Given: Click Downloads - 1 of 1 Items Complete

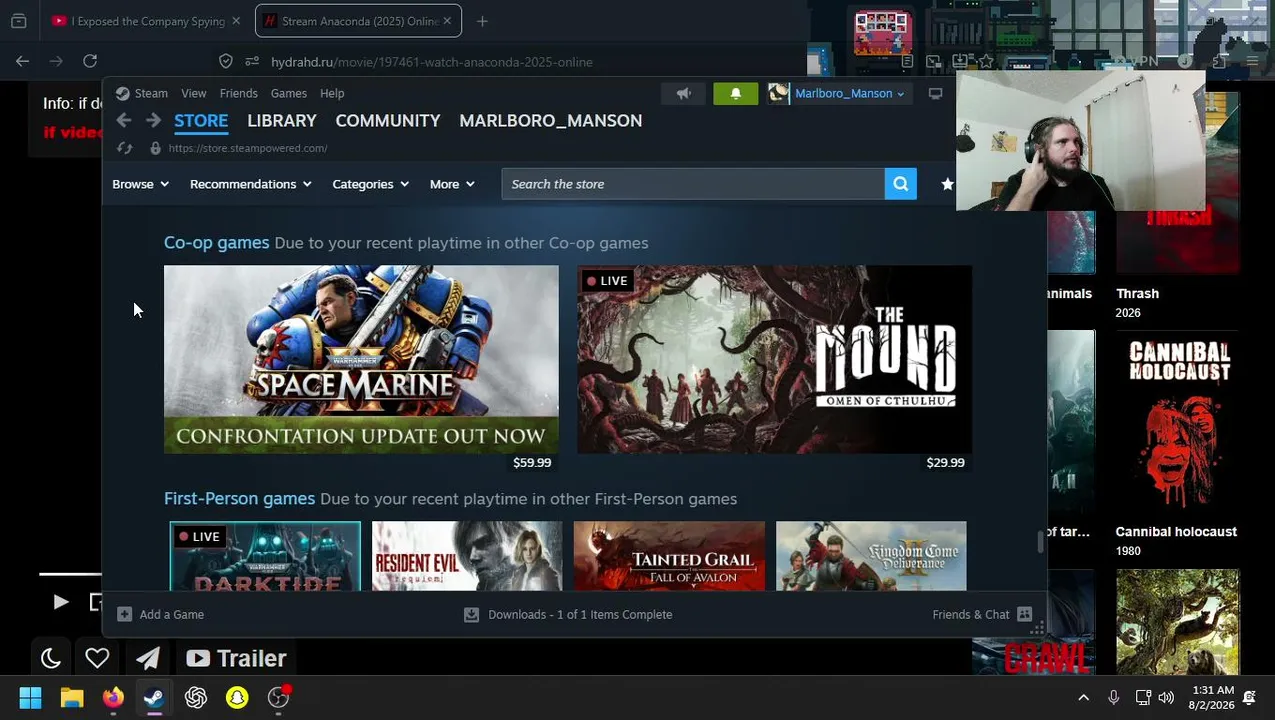Looking at the screenshot, I should pyautogui.click(x=580, y=614).
